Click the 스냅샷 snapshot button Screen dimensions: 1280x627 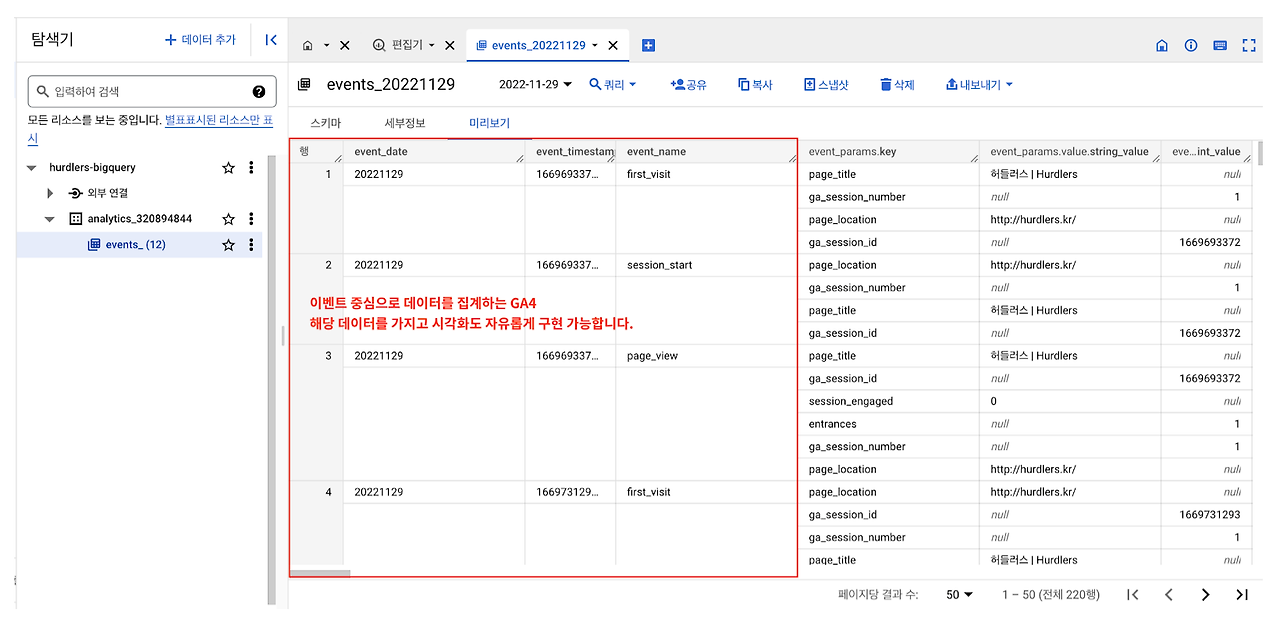click(x=826, y=85)
